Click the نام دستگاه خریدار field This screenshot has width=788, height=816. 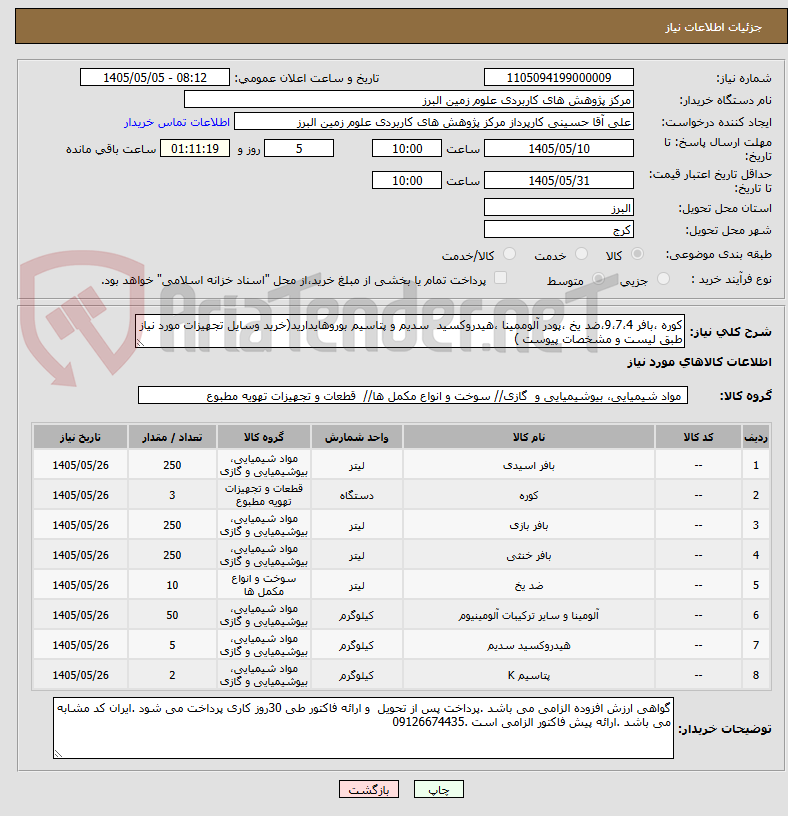click(x=409, y=100)
